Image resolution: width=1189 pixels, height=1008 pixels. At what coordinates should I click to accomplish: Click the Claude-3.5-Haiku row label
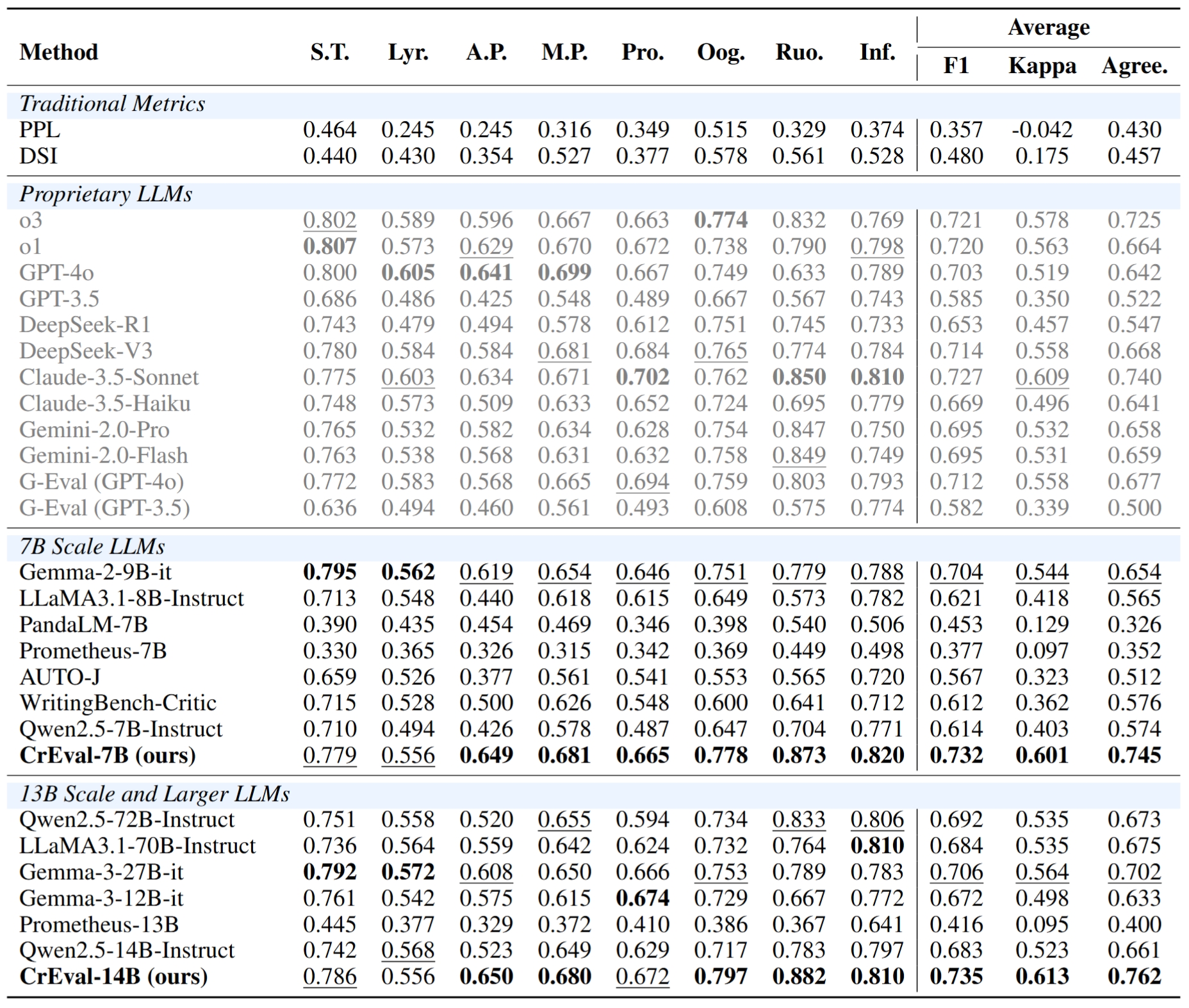[105, 404]
